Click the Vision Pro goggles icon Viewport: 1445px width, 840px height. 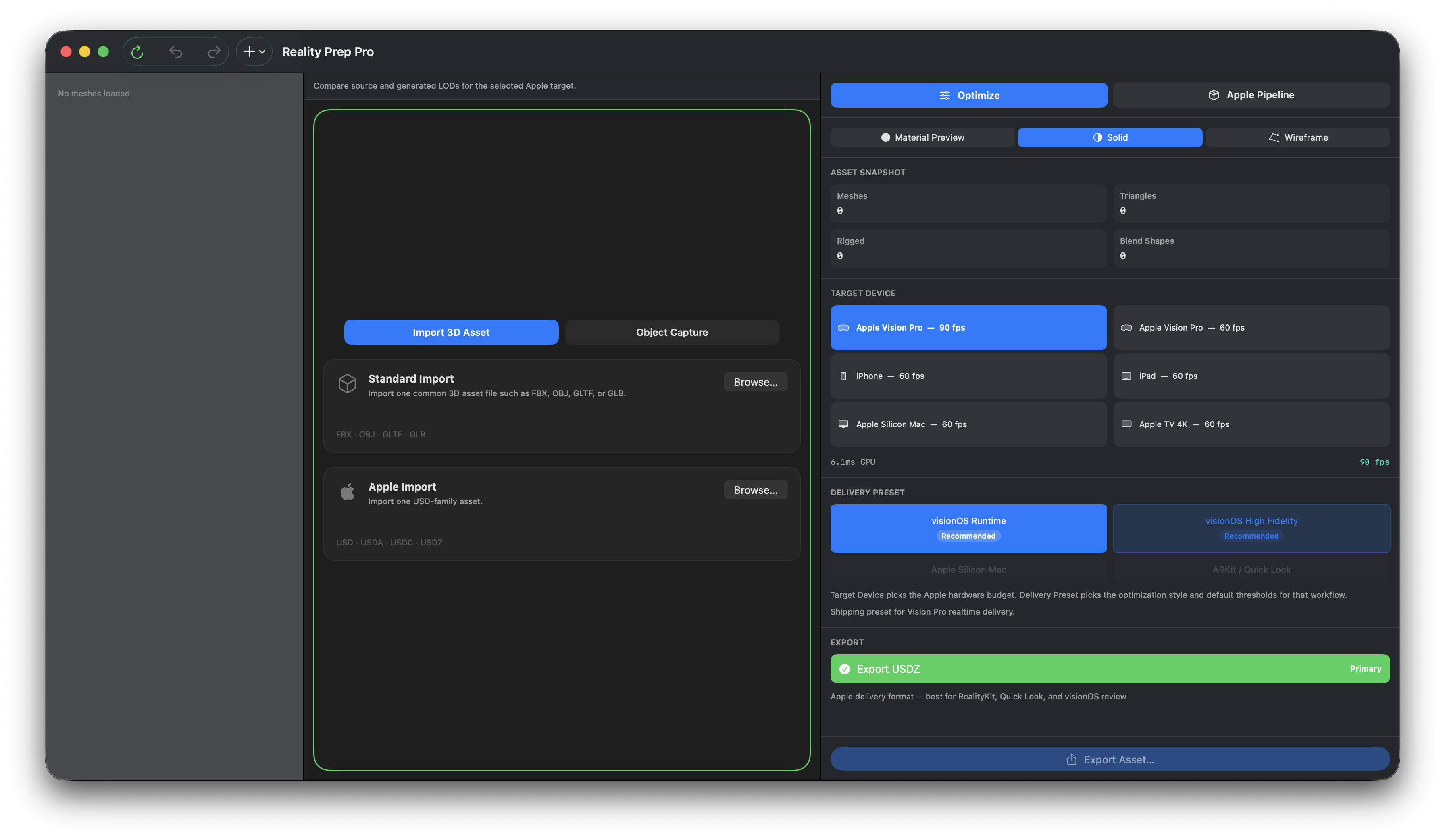(x=843, y=327)
